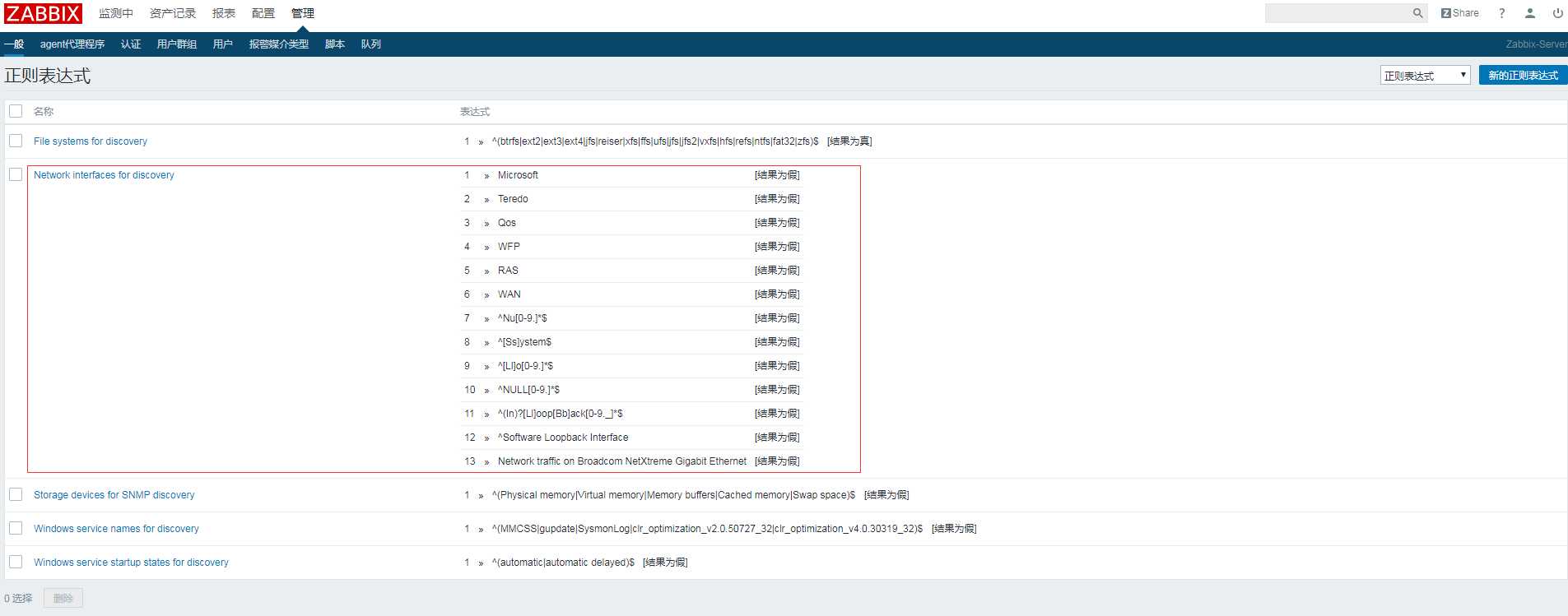Screen dimensions: 1568x616
Task: Toggle the select-all checkbox in header
Action: pyautogui.click(x=16, y=111)
